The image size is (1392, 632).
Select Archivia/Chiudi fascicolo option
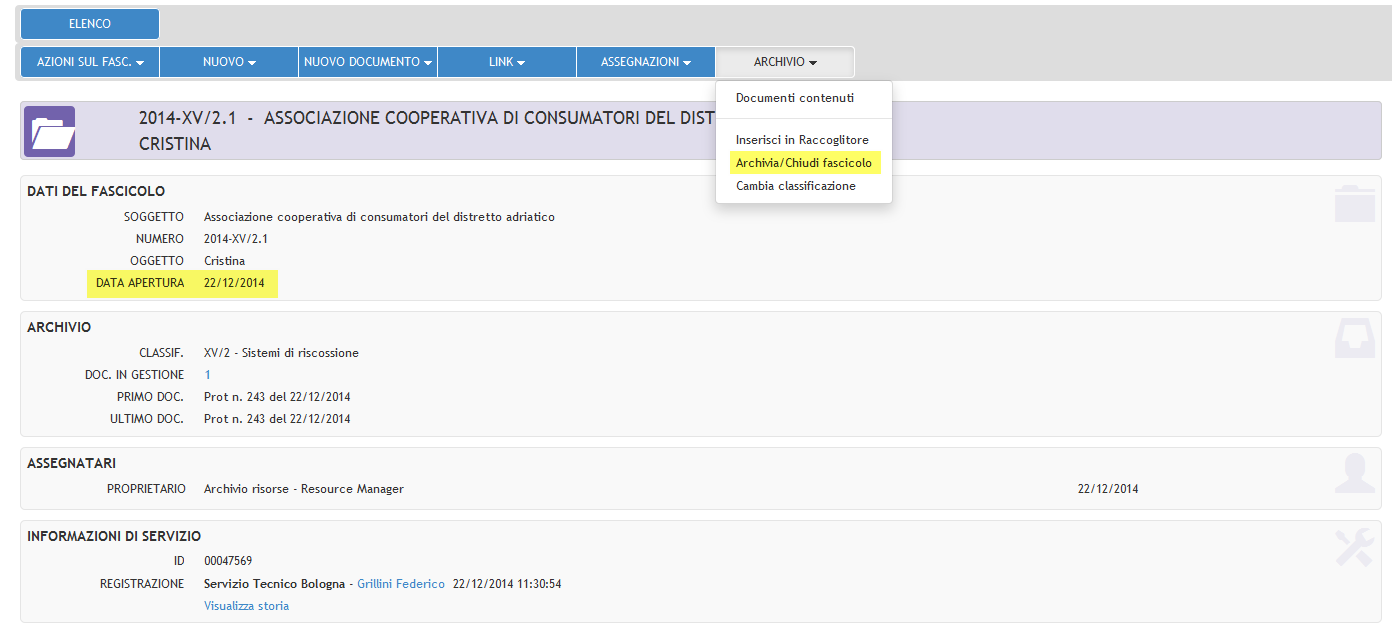point(804,163)
